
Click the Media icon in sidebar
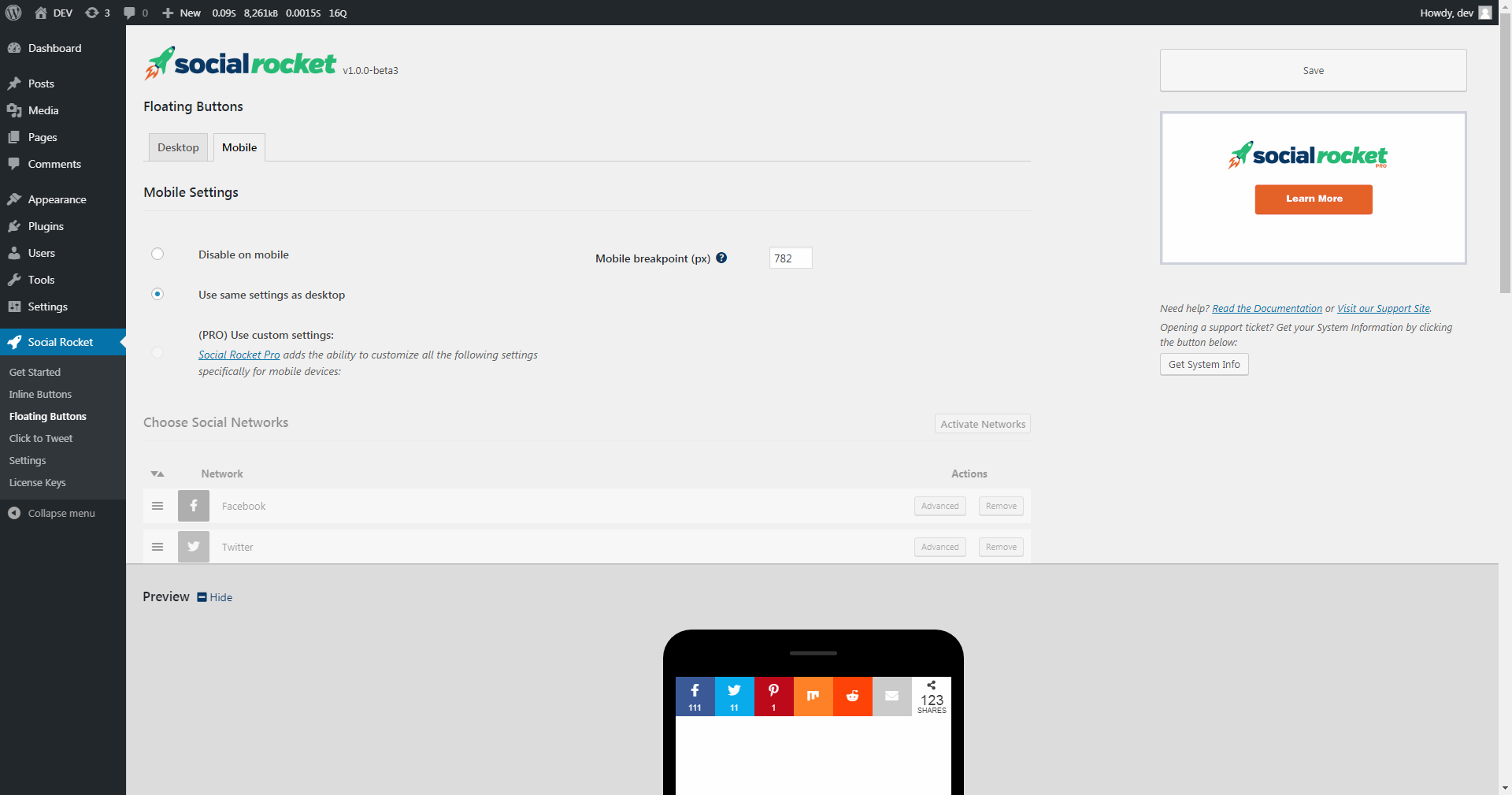coord(14,110)
